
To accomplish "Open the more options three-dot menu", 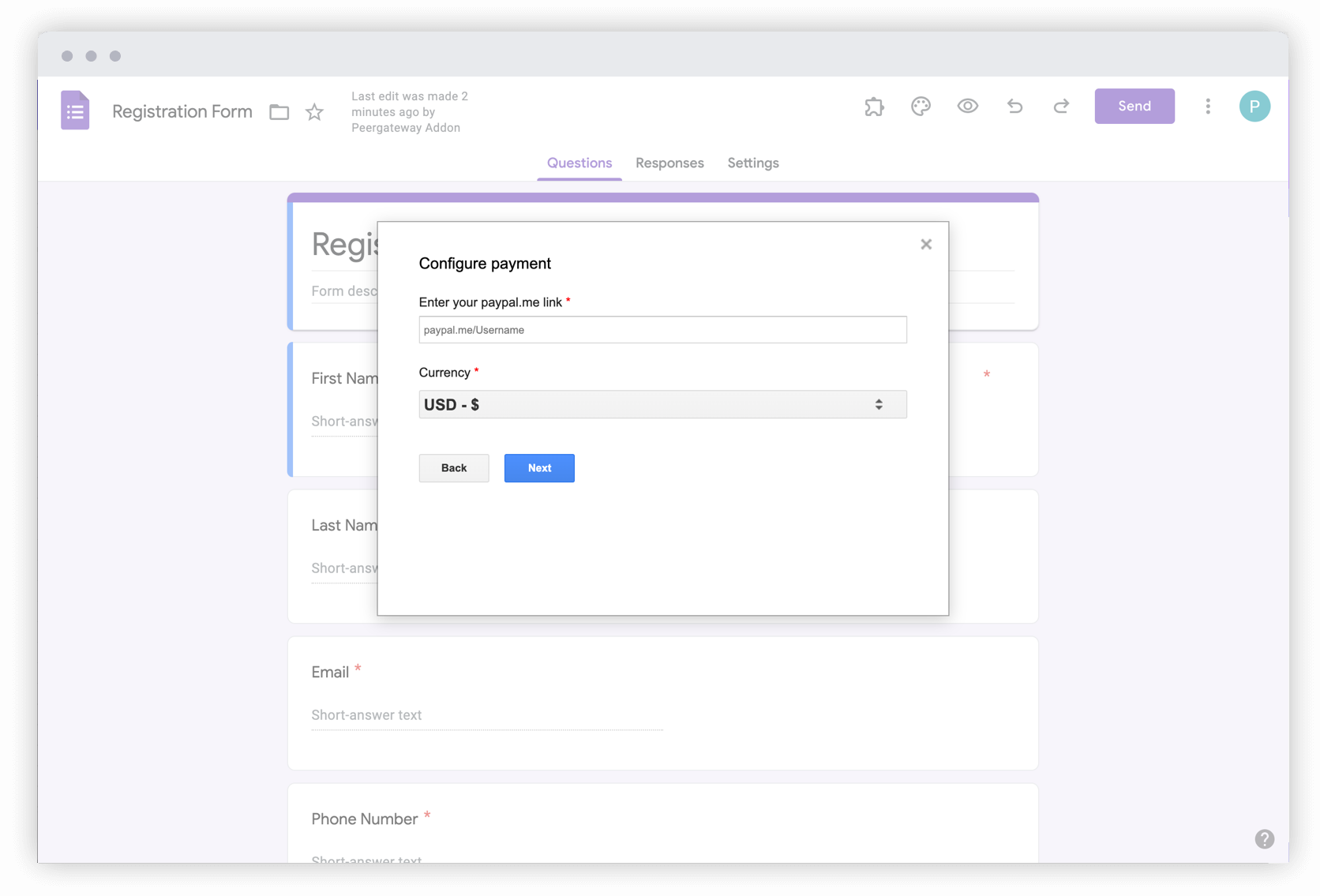I will pos(1208,106).
